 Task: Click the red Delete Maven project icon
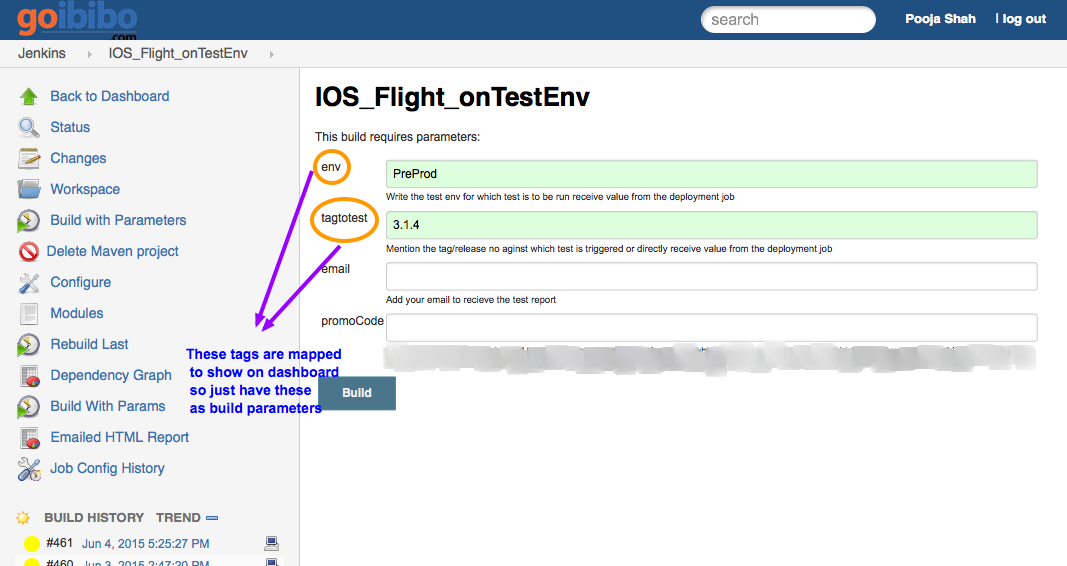(29, 252)
